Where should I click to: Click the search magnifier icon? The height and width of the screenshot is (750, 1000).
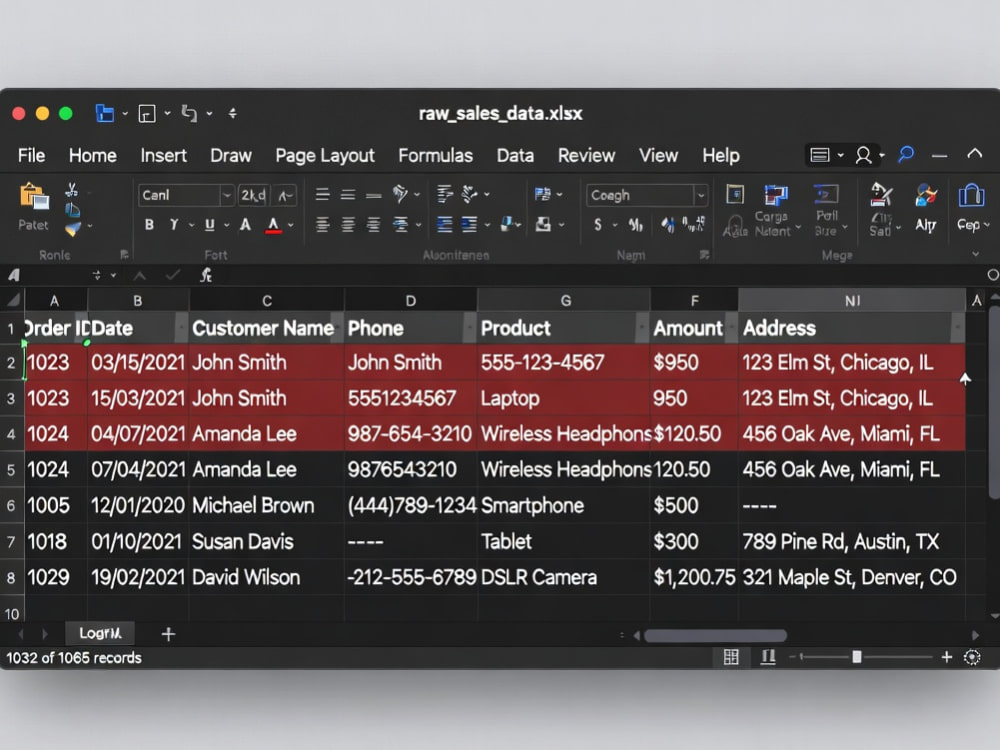tap(906, 154)
